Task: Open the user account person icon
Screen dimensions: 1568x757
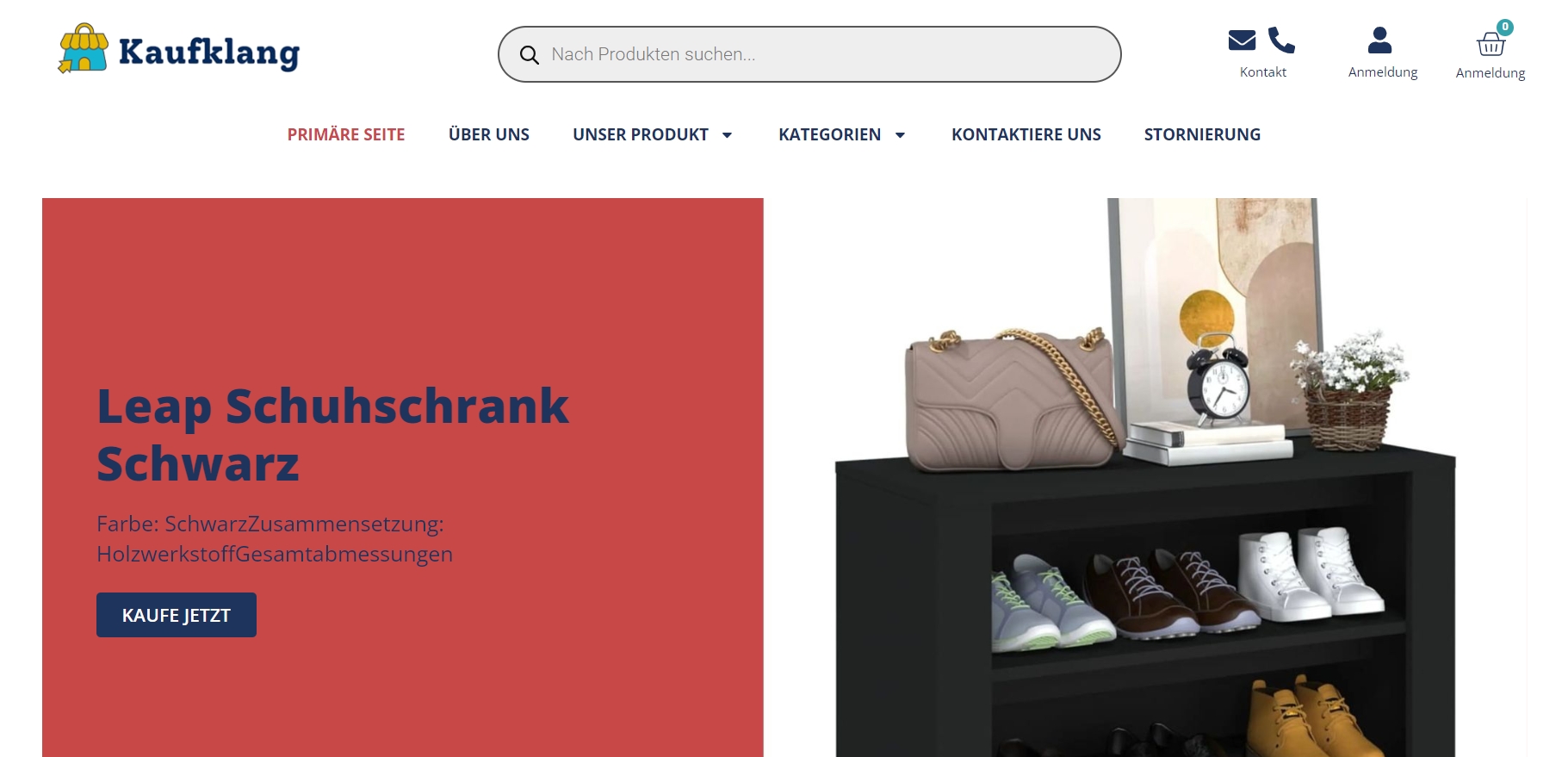Action: tap(1379, 40)
